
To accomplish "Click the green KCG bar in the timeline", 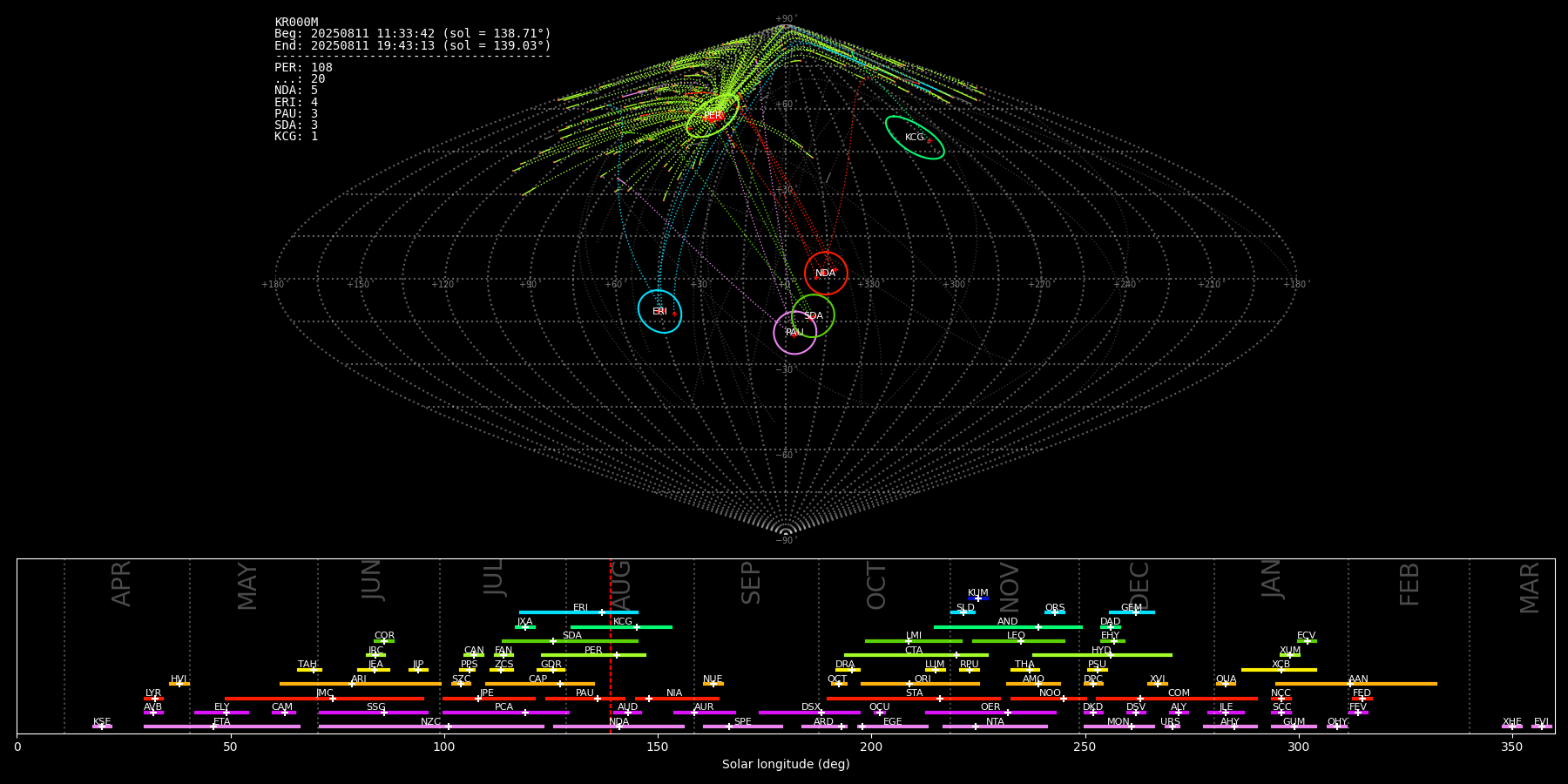I will [621, 626].
